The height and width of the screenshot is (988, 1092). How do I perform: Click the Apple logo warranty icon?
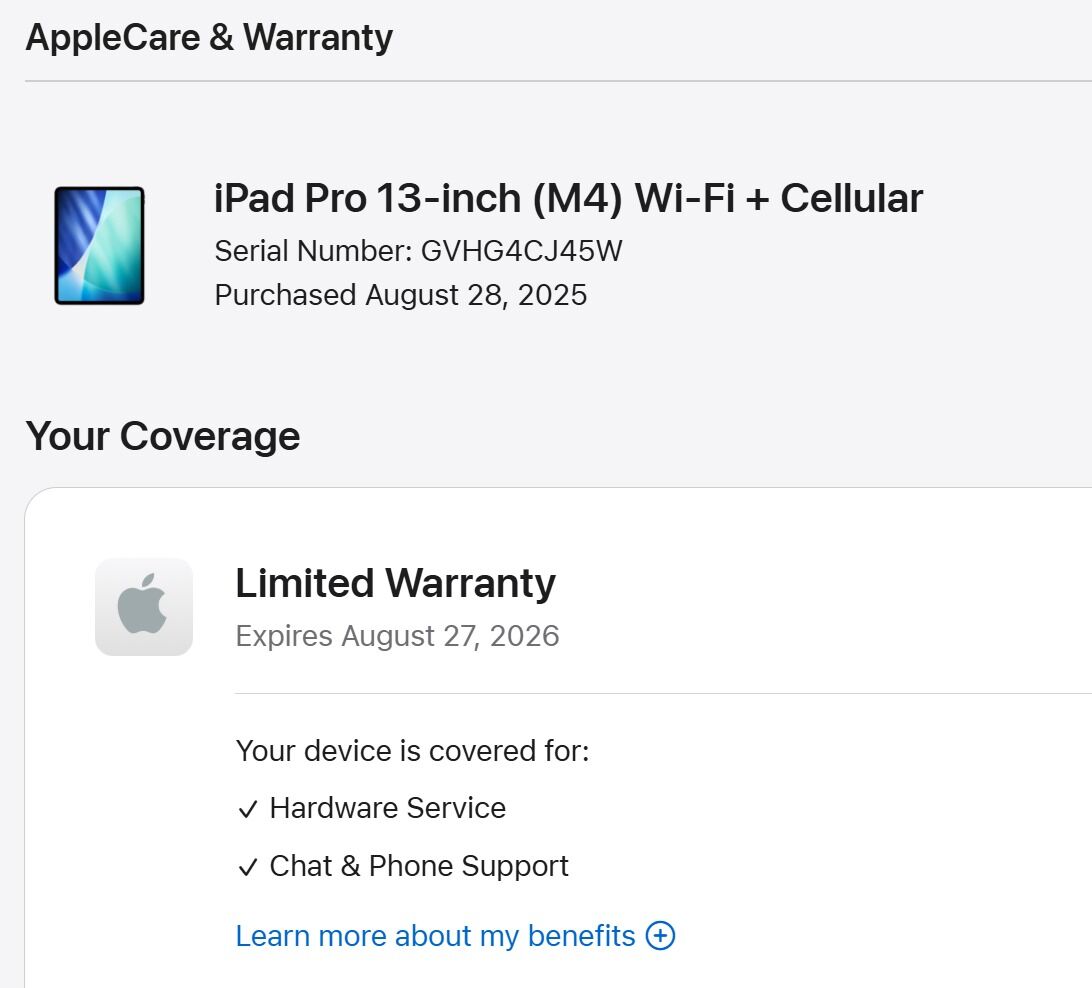pyautogui.click(x=143, y=606)
